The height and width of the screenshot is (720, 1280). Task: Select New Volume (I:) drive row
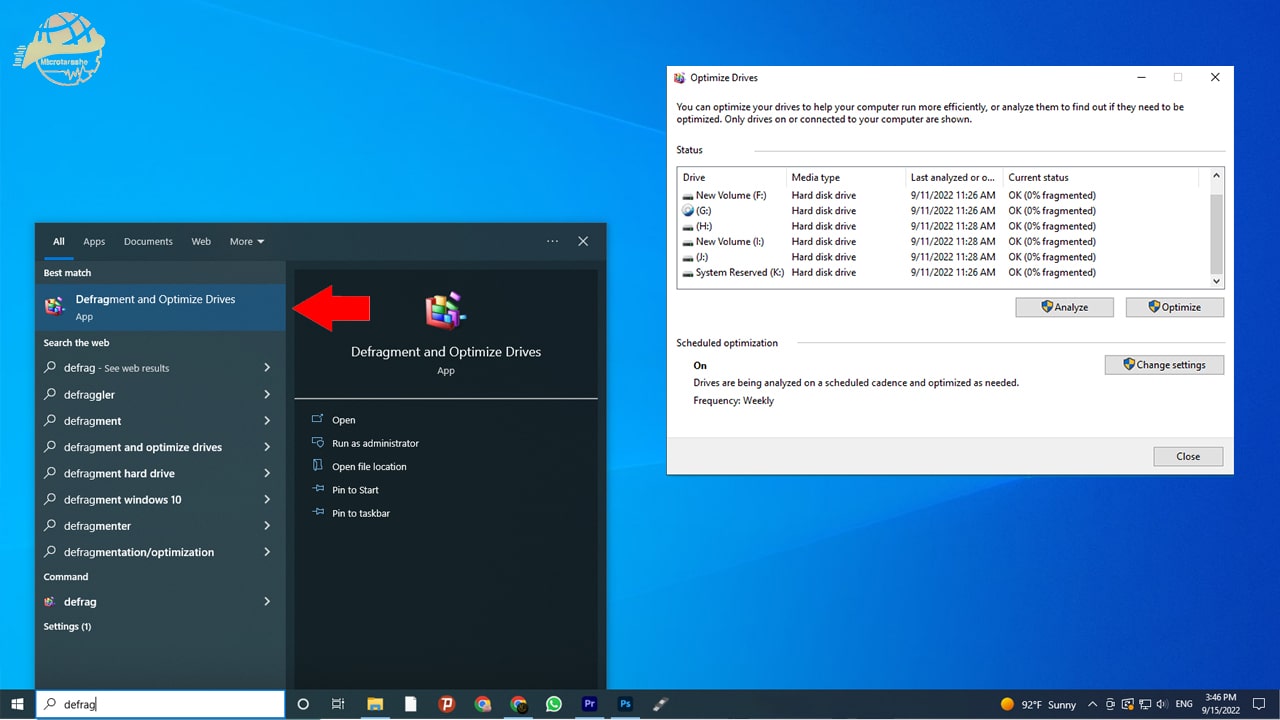tap(943, 241)
